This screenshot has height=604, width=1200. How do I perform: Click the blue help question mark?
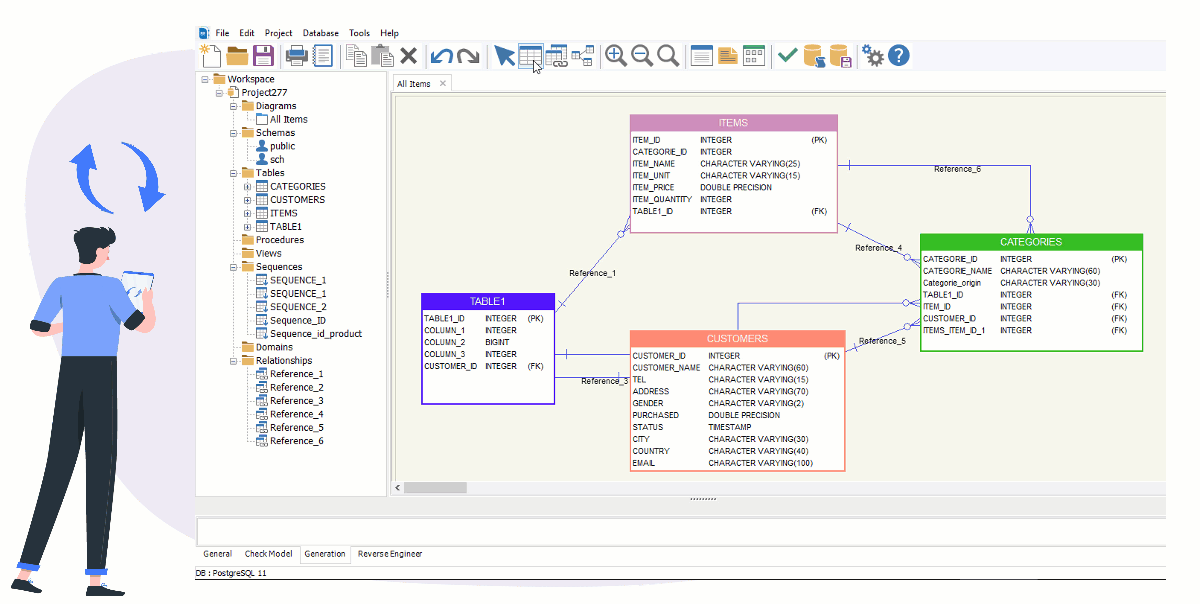click(x=899, y=56)
